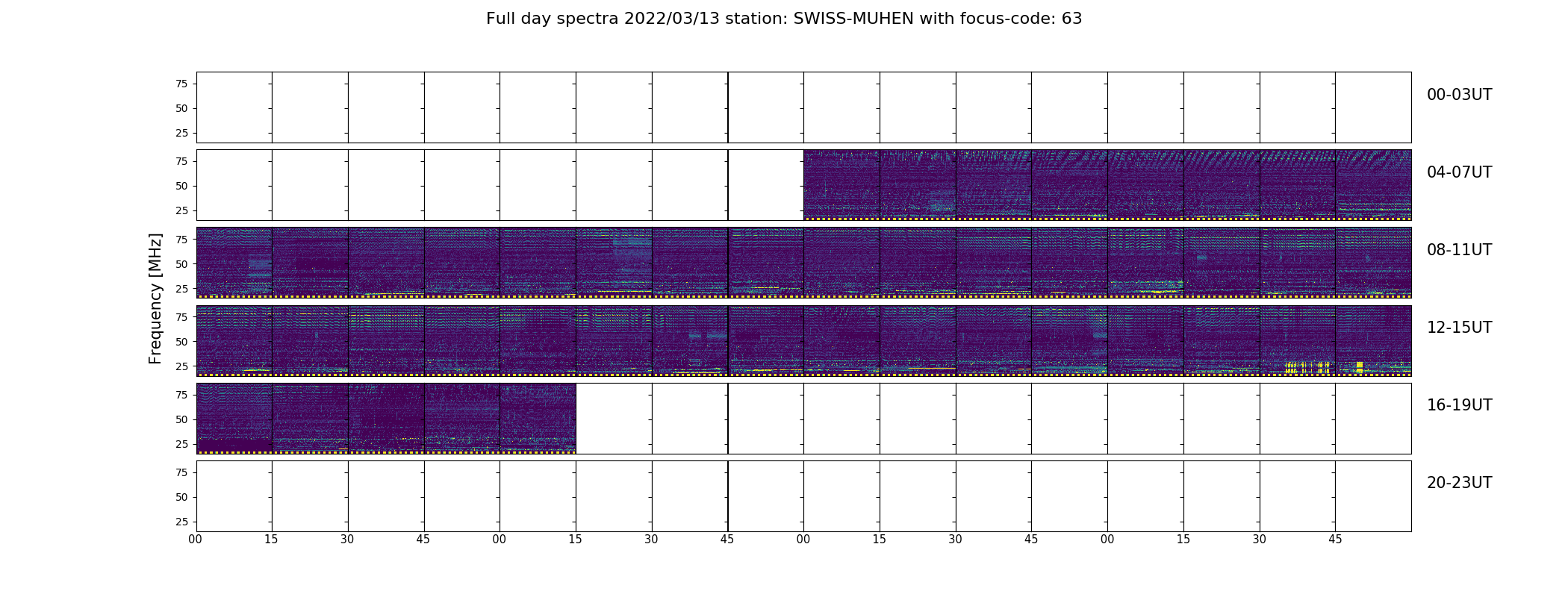Viewport: 1568px width, 597px height.
Task: Click the 50 tick label of the 16-19UT row
Action: [181, 419]
